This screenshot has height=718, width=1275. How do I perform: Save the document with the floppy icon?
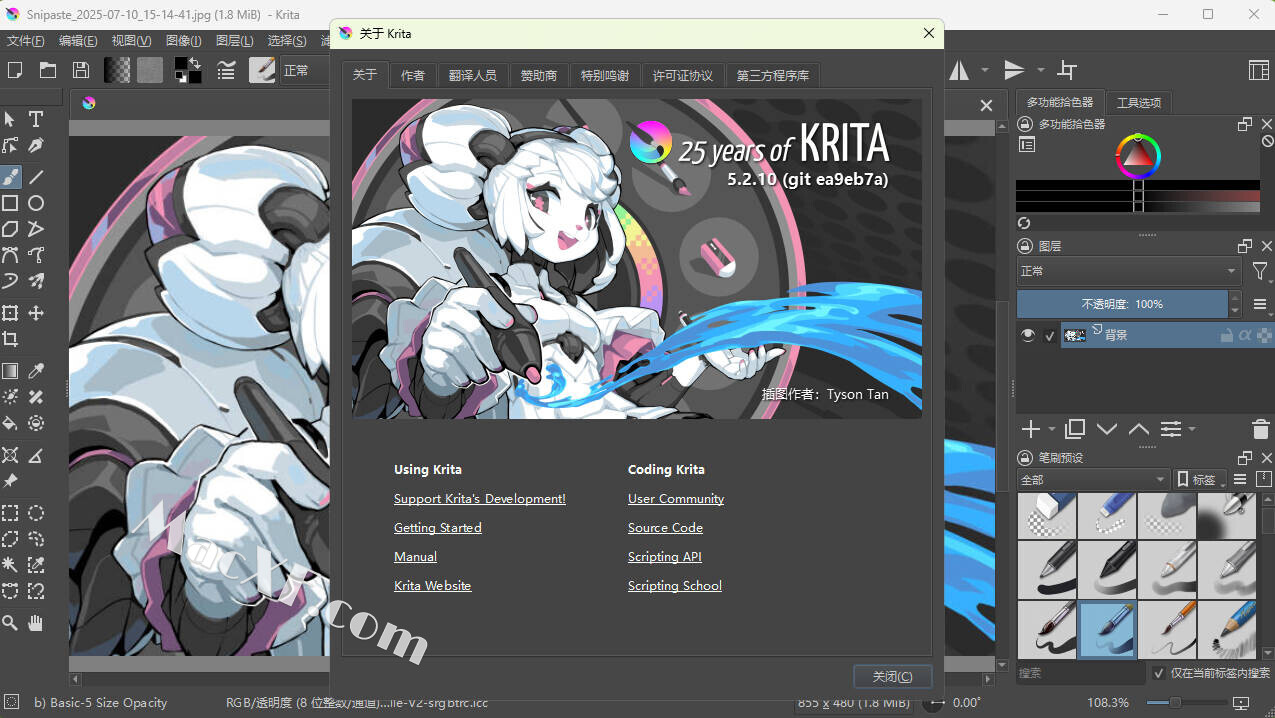(80, 70)
